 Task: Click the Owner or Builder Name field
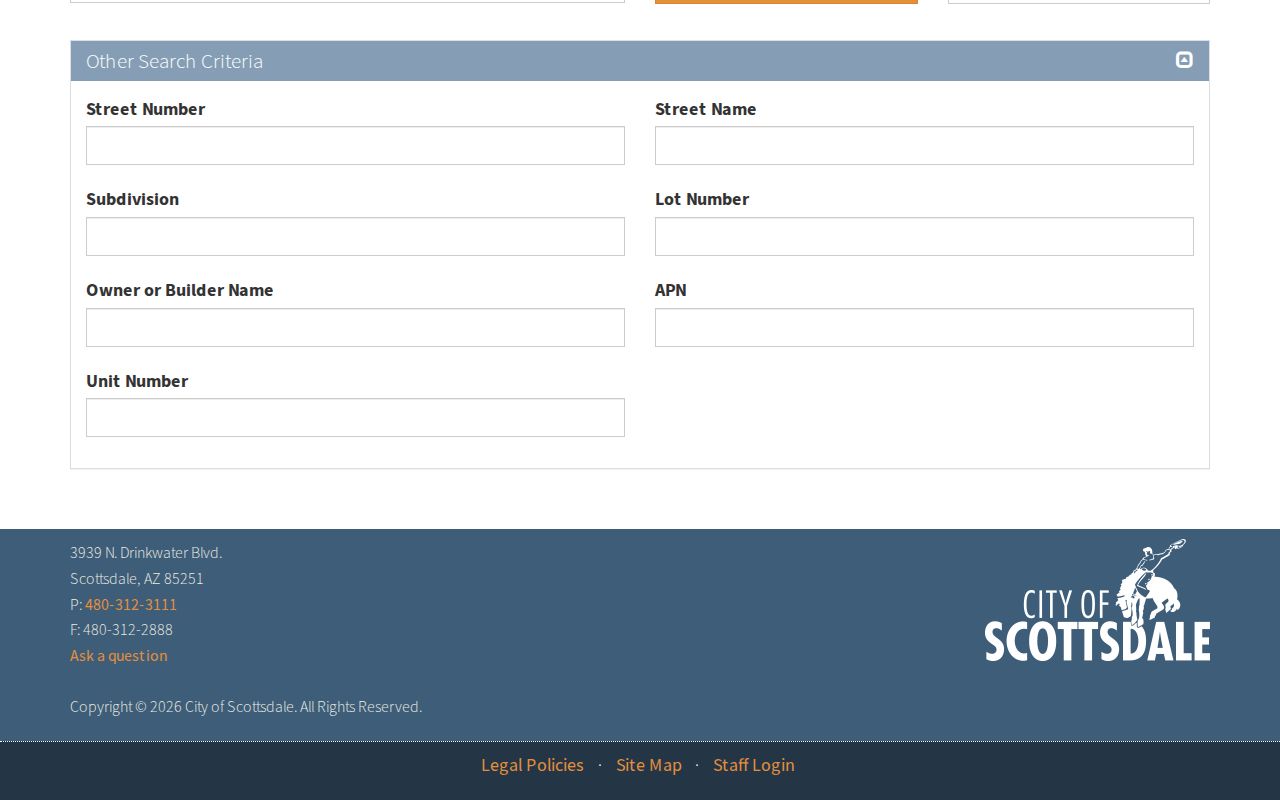tap(355, 328)
